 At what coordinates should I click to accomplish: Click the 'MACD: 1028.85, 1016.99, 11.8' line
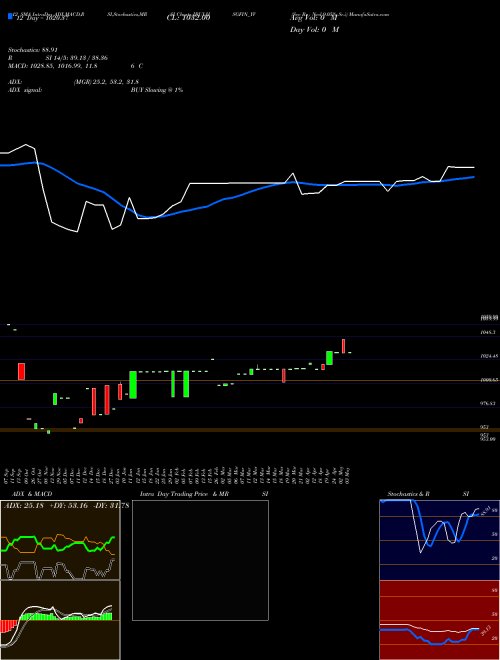(53, 66)
